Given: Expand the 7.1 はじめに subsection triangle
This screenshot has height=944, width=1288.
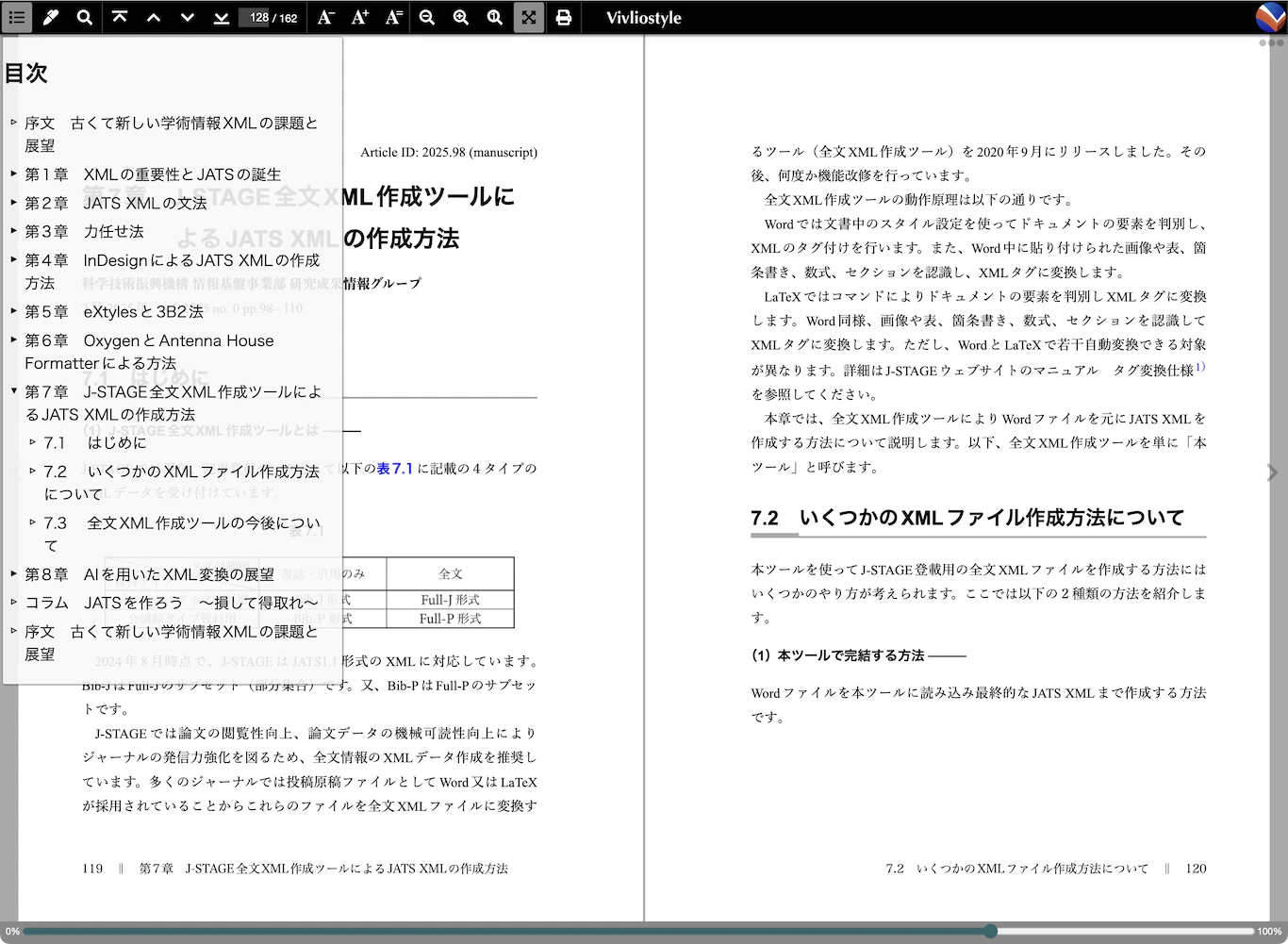Looking at the screenshot, I should 32,442.
